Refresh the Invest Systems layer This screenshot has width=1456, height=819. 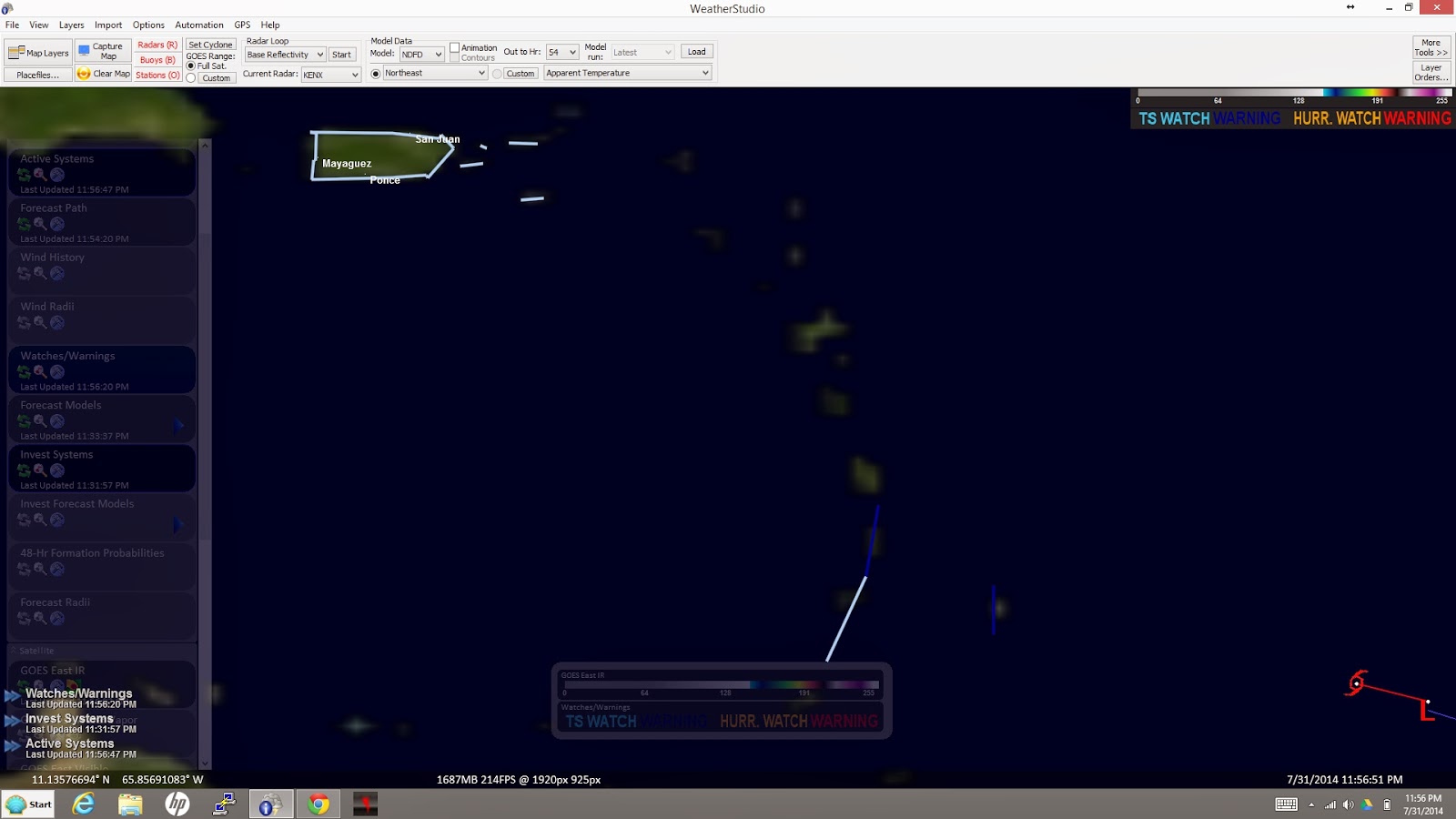(25, 470)
